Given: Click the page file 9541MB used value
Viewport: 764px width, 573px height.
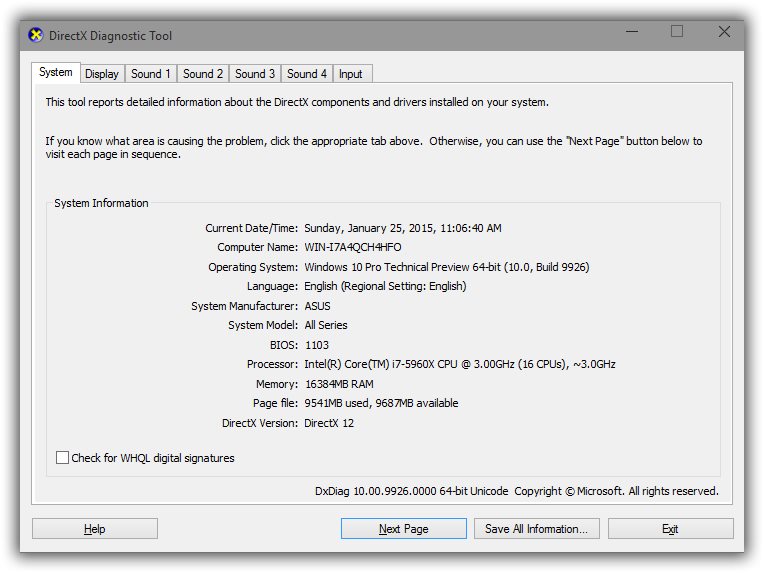Looking at the screenshot, I should [382, 403].
